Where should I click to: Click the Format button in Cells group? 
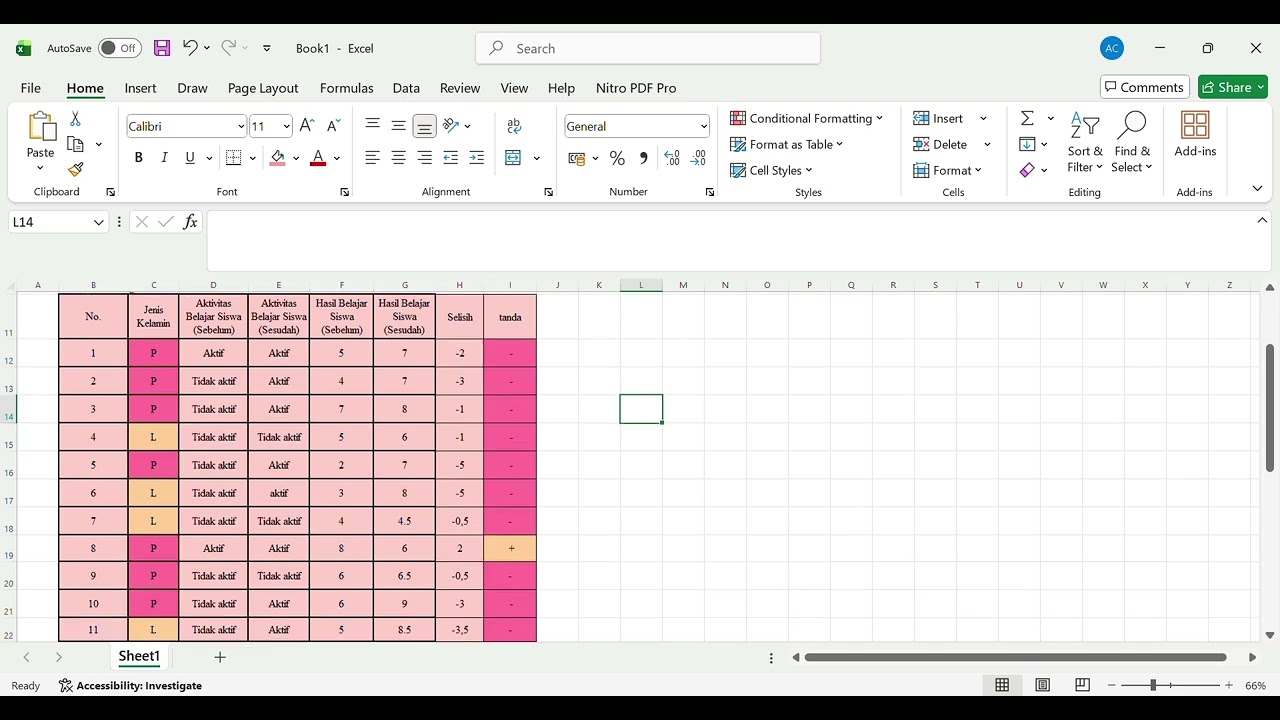tap(948, 170)
